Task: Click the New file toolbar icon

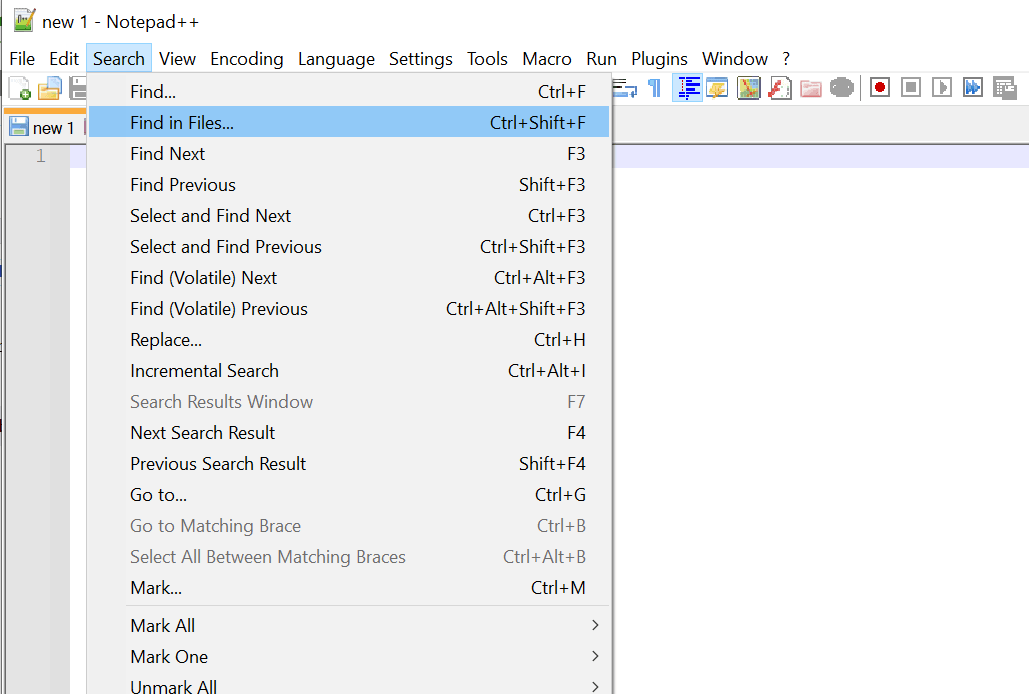Action: (19, 88)
